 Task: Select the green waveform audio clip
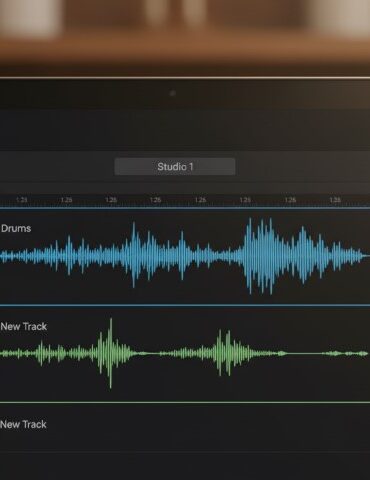tap(184, 353)
